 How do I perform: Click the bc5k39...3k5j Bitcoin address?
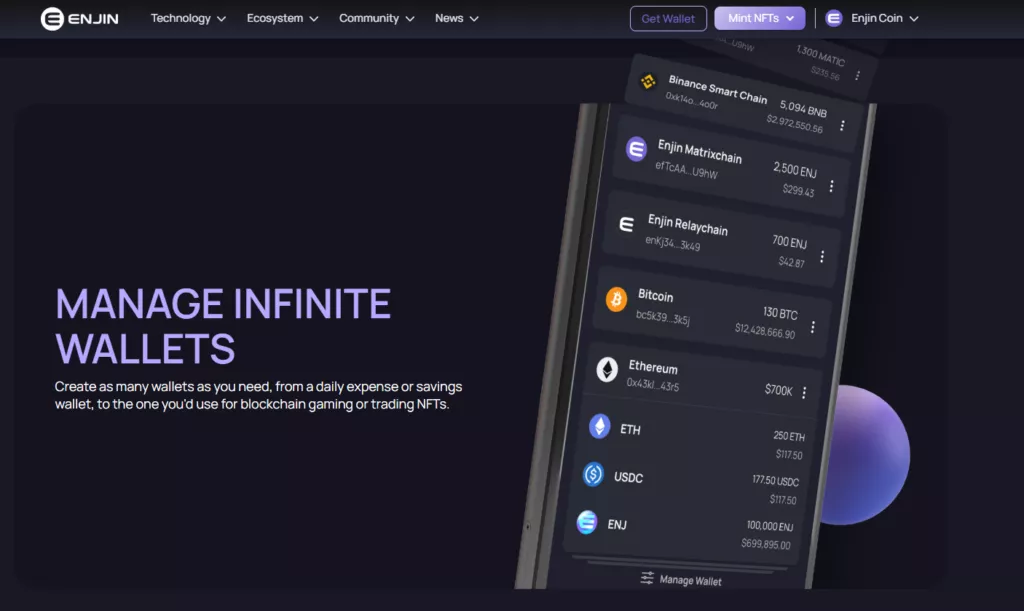click(x=663, y=317)
